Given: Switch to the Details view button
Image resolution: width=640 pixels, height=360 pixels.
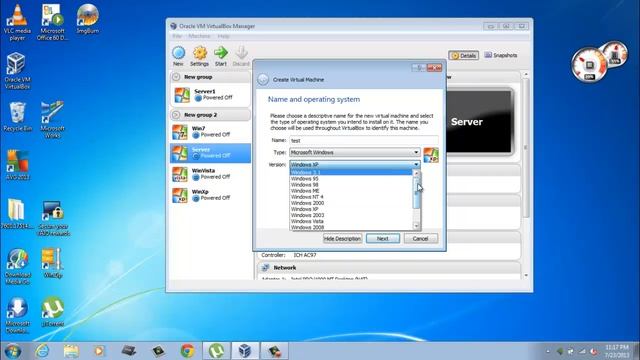Looking at the screenshot, I should [464, 56].
